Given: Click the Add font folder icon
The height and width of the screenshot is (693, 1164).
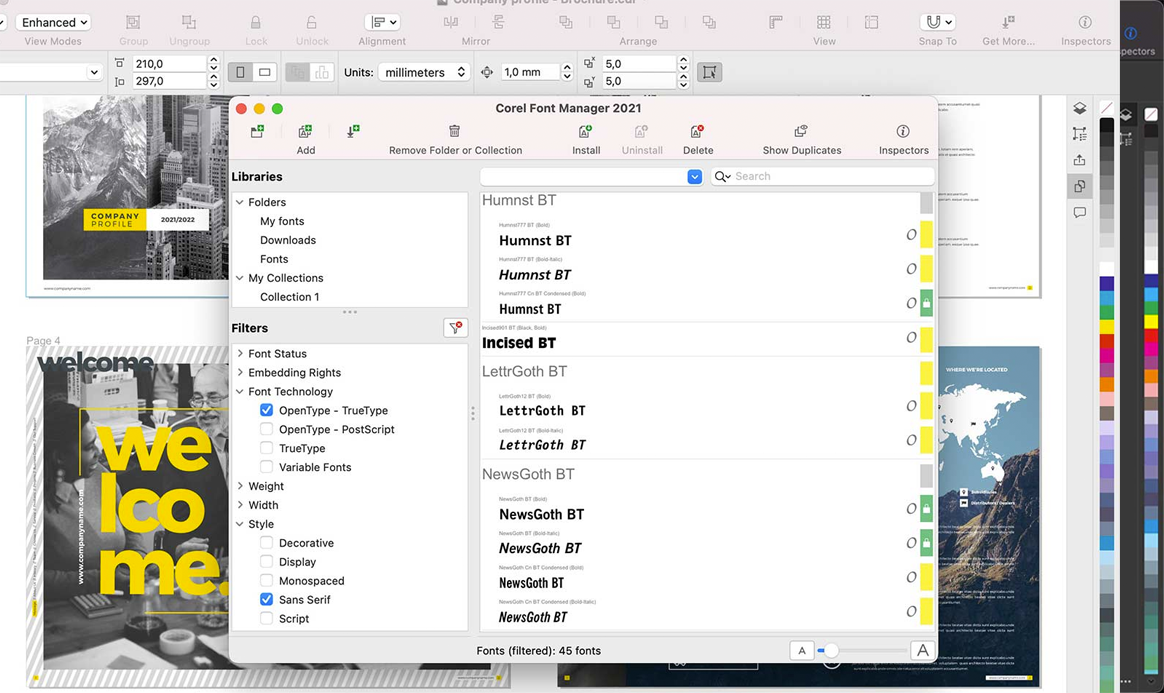Looking at the screenshot, I should pos(305,130).
